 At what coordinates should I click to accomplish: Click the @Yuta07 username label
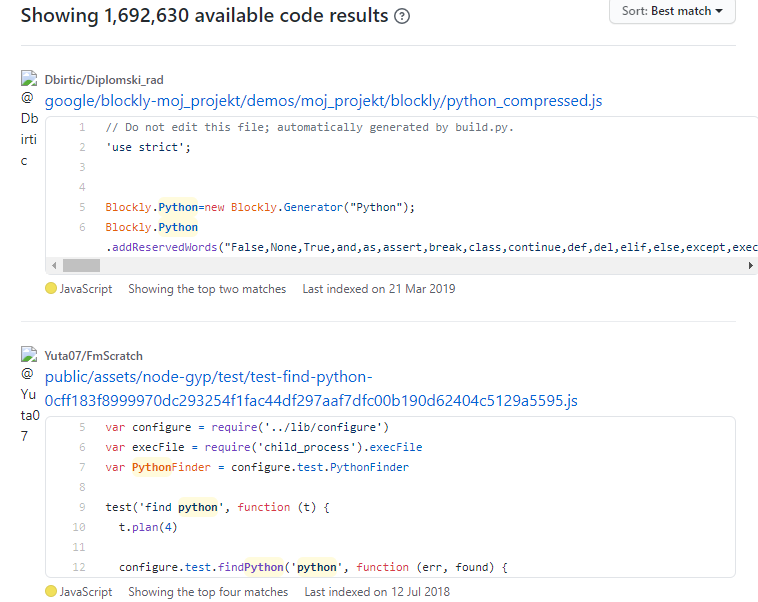[x=29, y=405]
